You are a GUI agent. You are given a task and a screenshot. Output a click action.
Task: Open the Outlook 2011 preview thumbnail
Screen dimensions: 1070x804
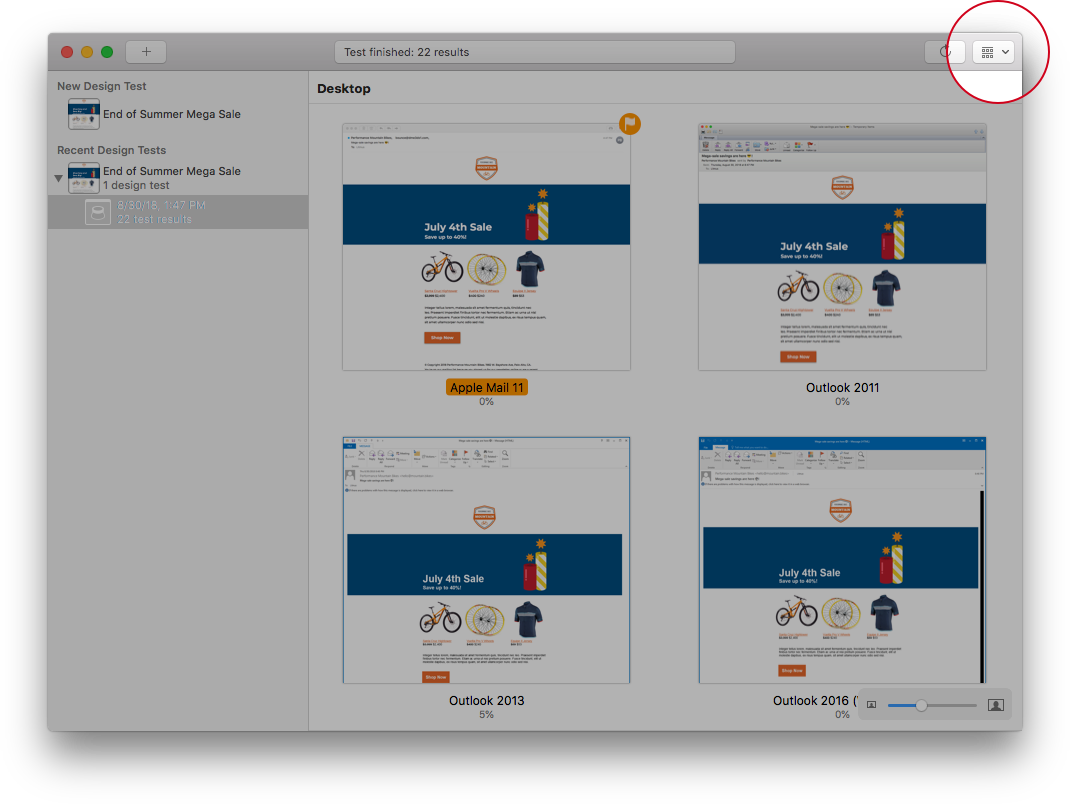coord(842,246)
